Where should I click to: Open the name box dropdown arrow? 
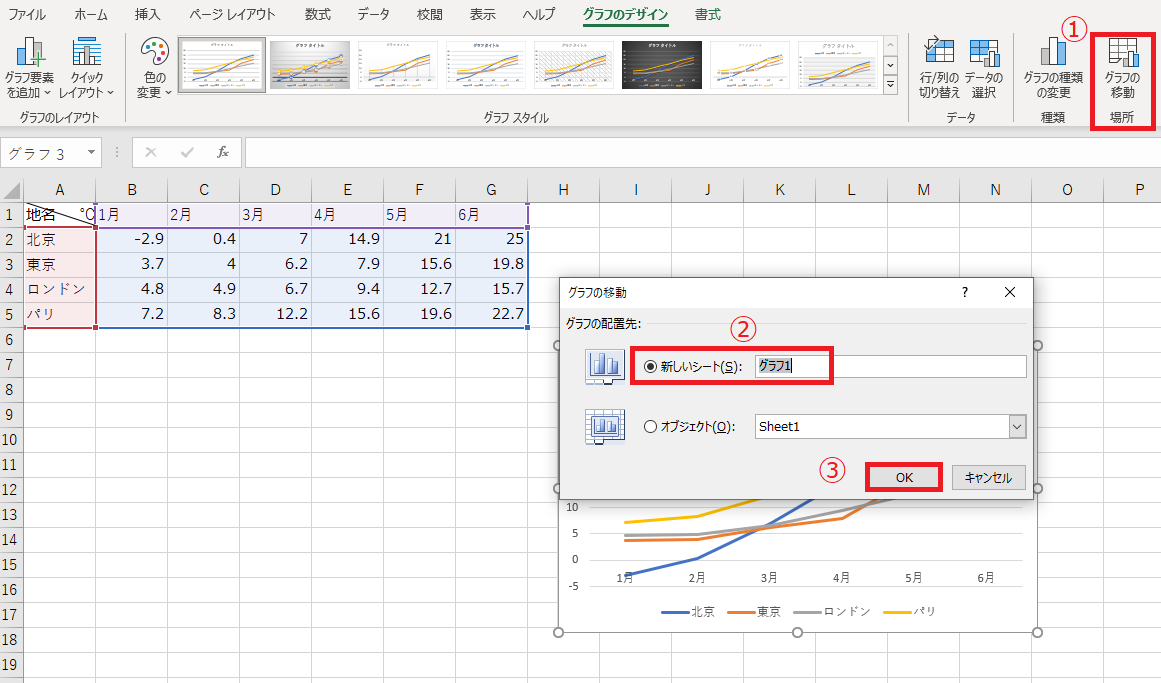point(91,153)
